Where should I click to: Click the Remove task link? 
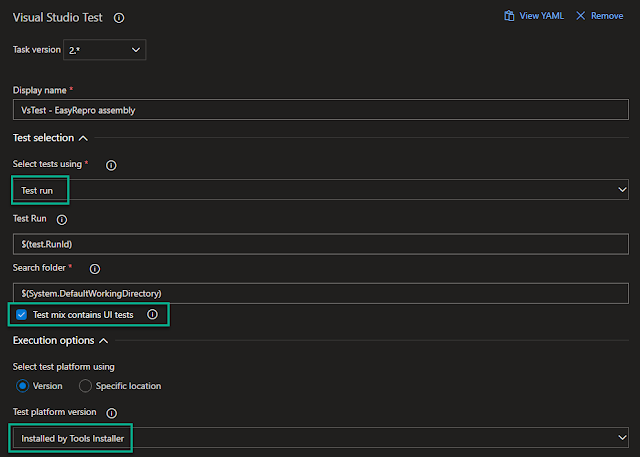606,16
